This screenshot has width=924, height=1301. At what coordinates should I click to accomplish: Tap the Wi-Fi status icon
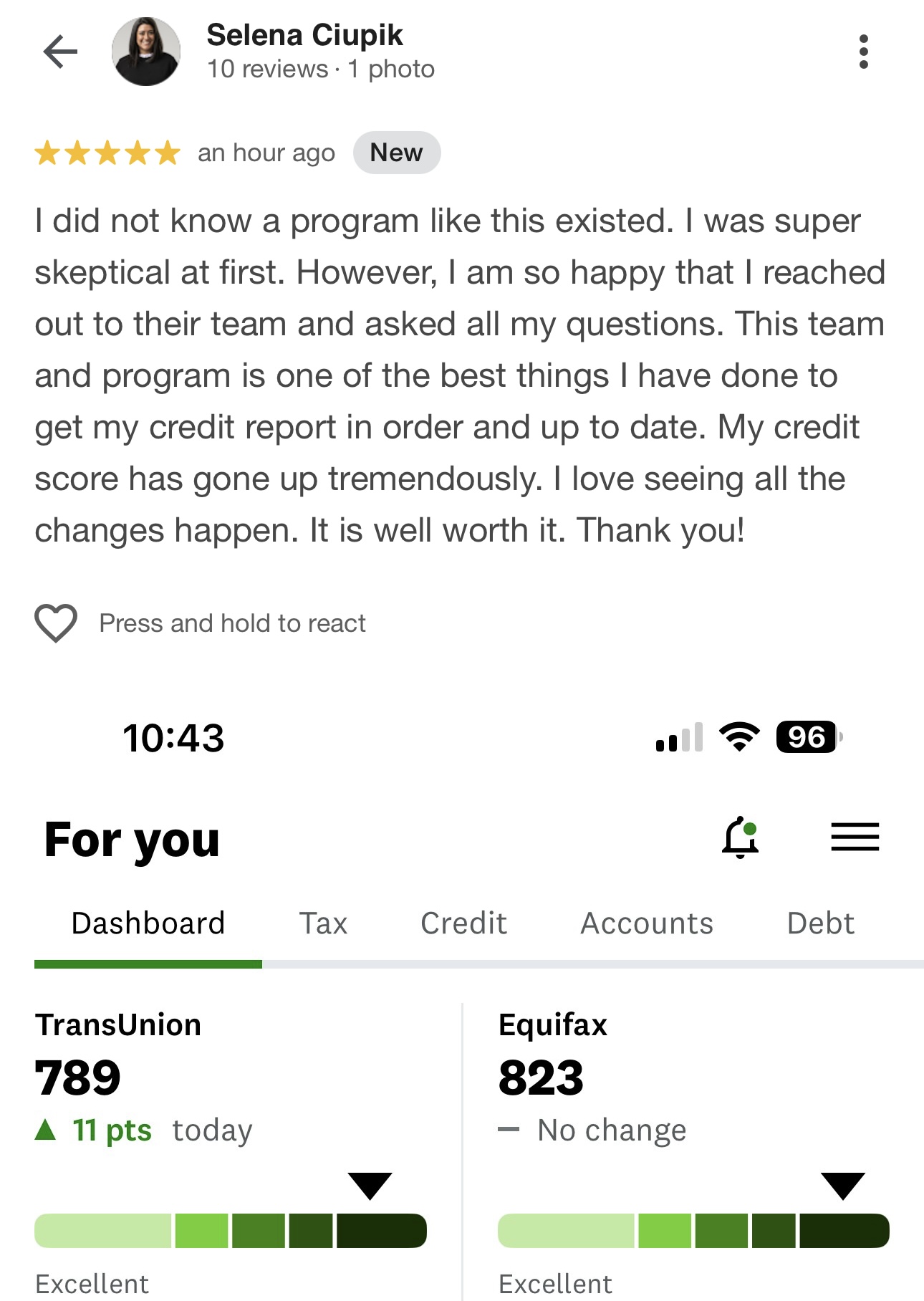739,736
